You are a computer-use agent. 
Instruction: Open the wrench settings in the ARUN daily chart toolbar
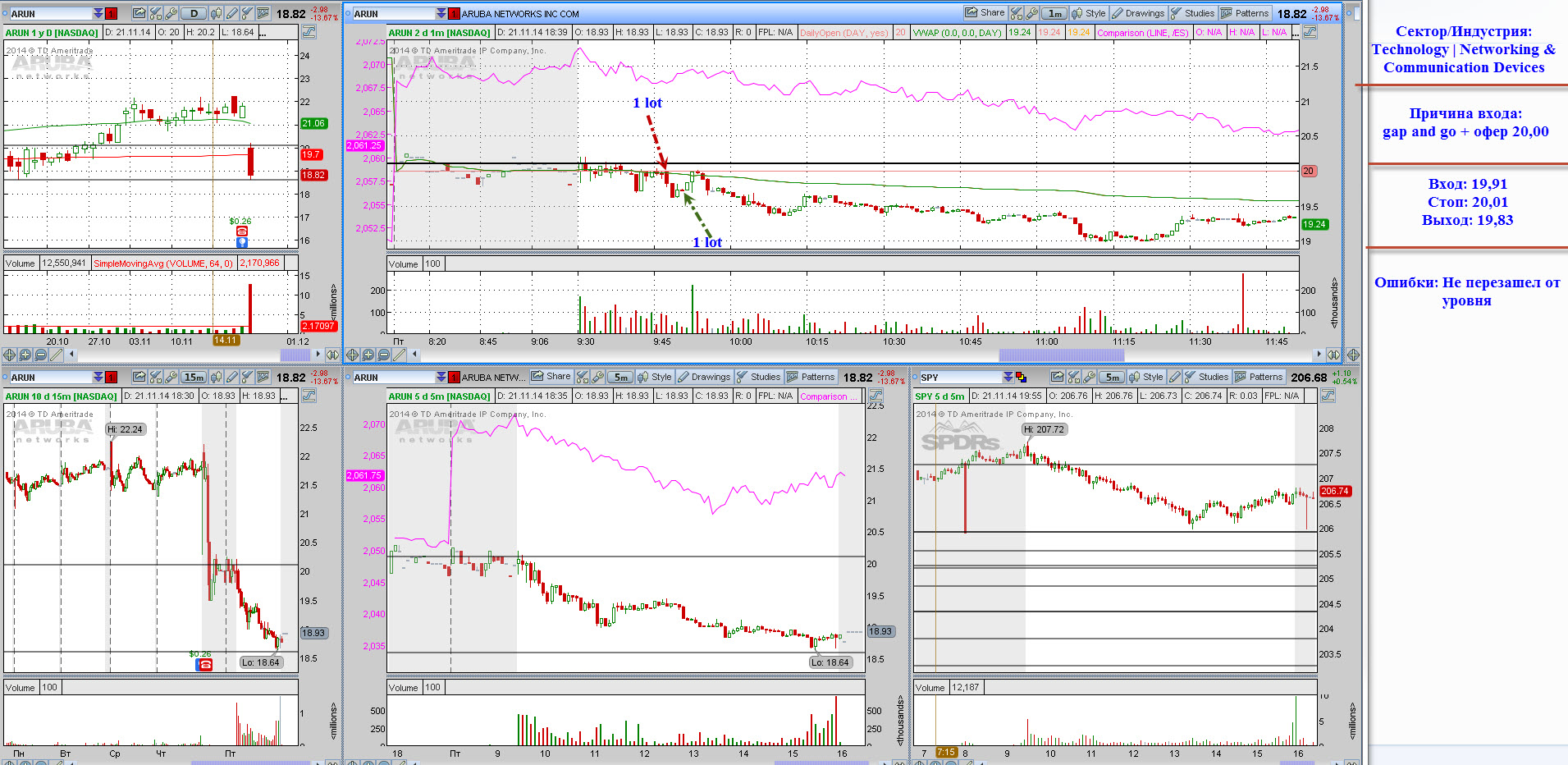(171, 13)
